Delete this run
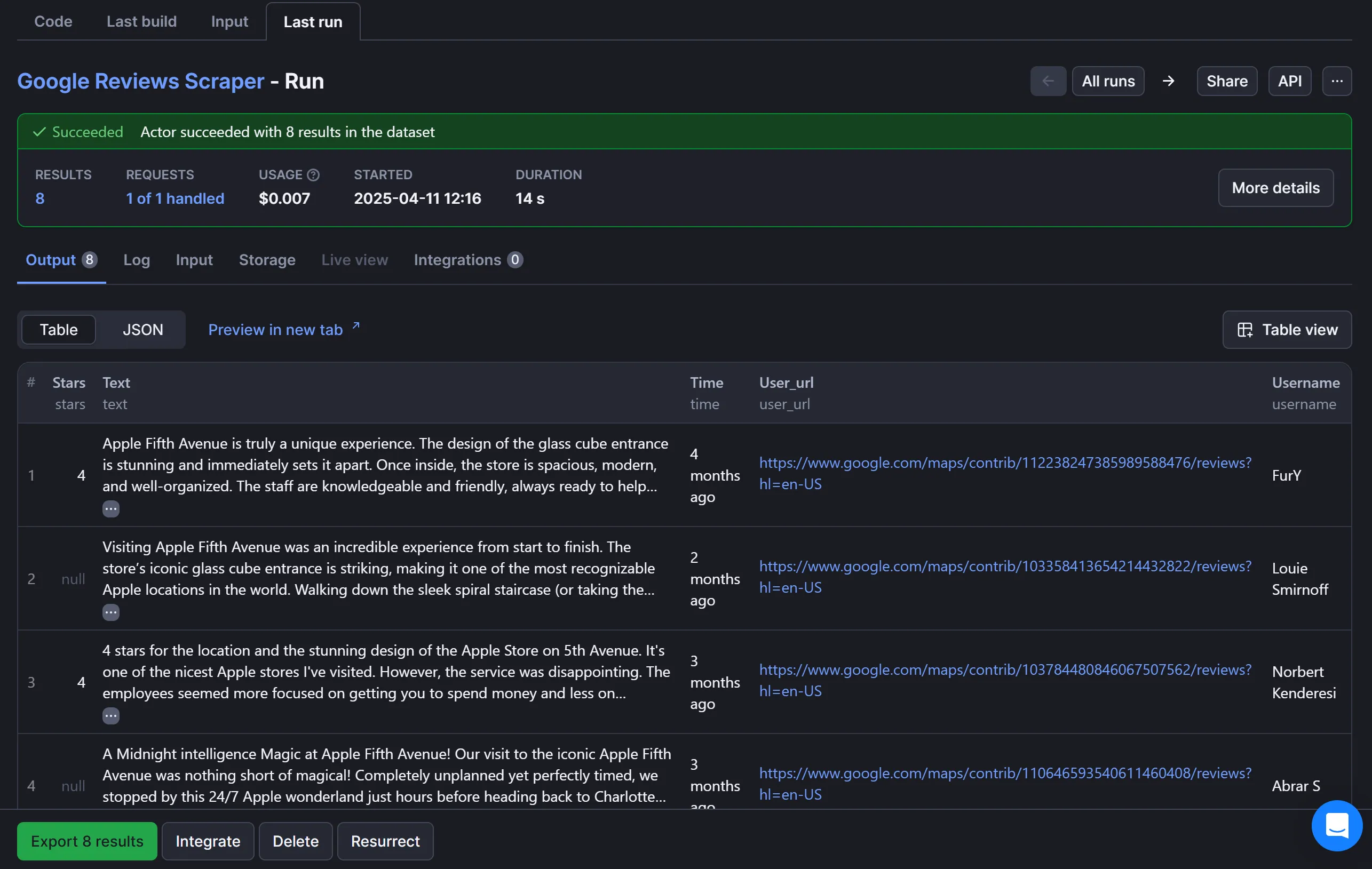 (296, 841)
